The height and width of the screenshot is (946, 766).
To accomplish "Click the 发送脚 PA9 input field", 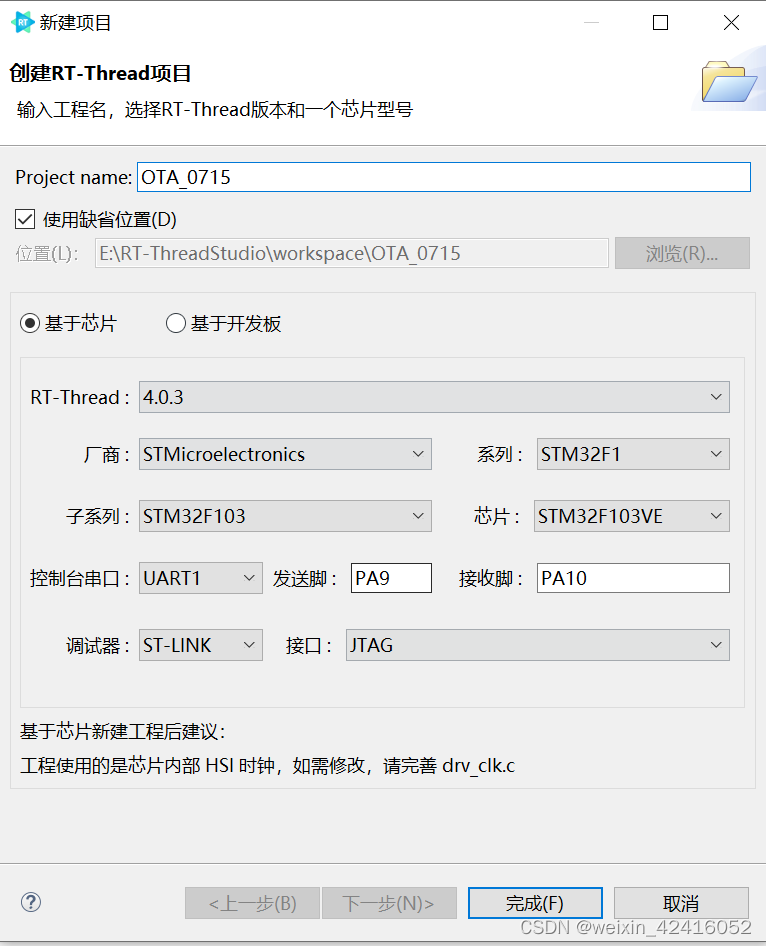I will point(391,578).
